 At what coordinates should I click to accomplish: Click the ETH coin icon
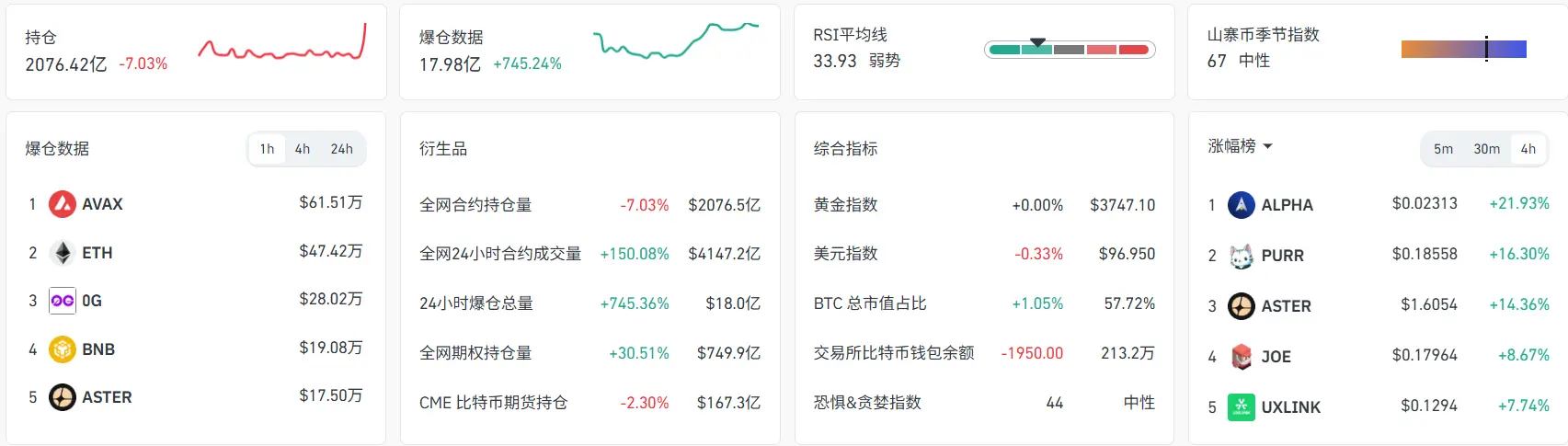point(63,253)
